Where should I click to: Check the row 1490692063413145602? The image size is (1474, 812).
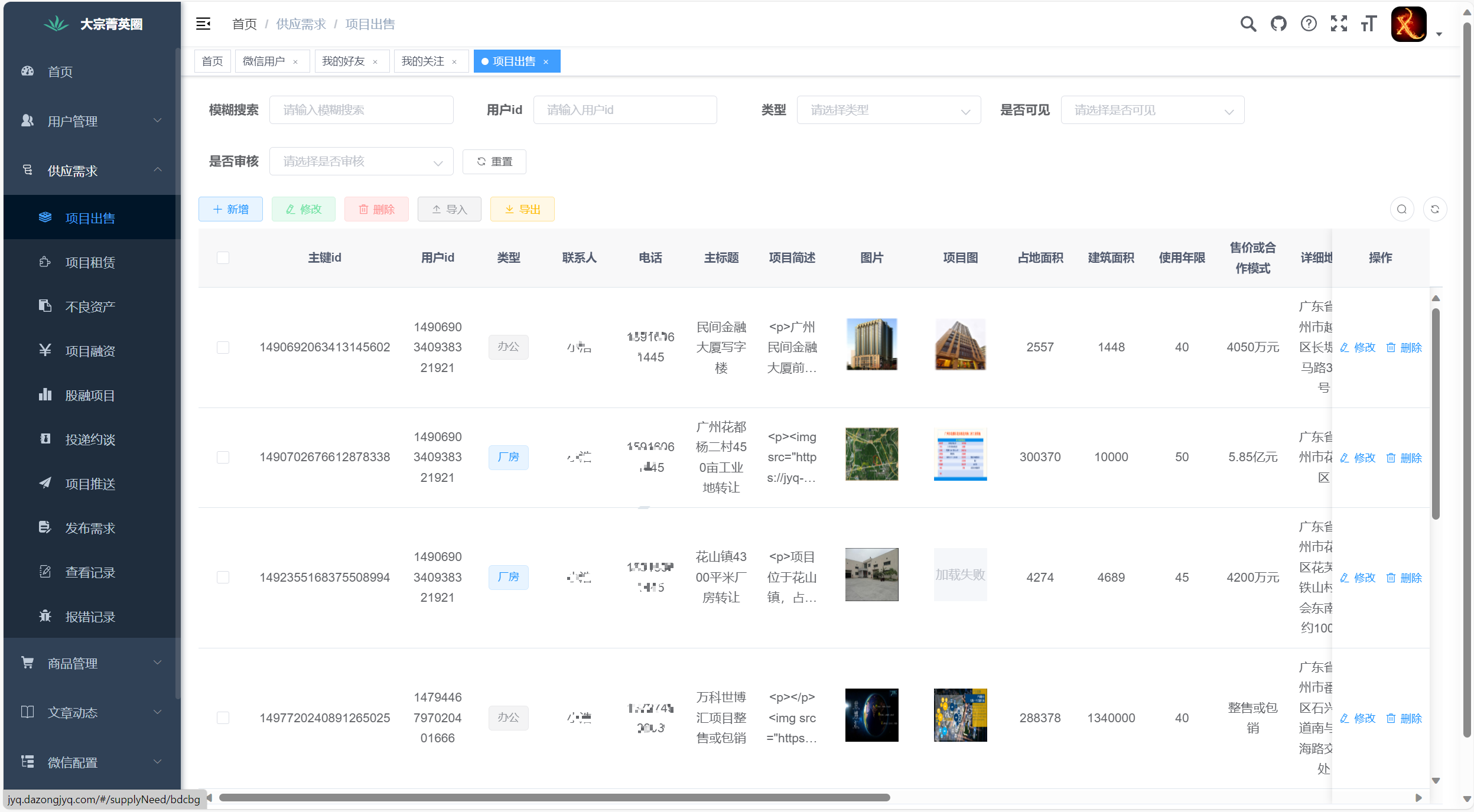223,347
